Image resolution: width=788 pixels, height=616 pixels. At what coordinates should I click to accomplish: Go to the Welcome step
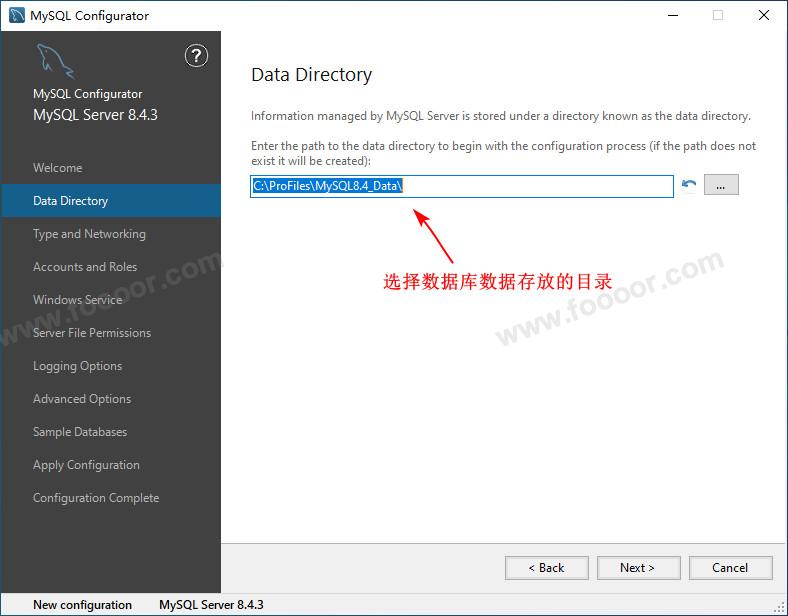(x=58, y=168)
